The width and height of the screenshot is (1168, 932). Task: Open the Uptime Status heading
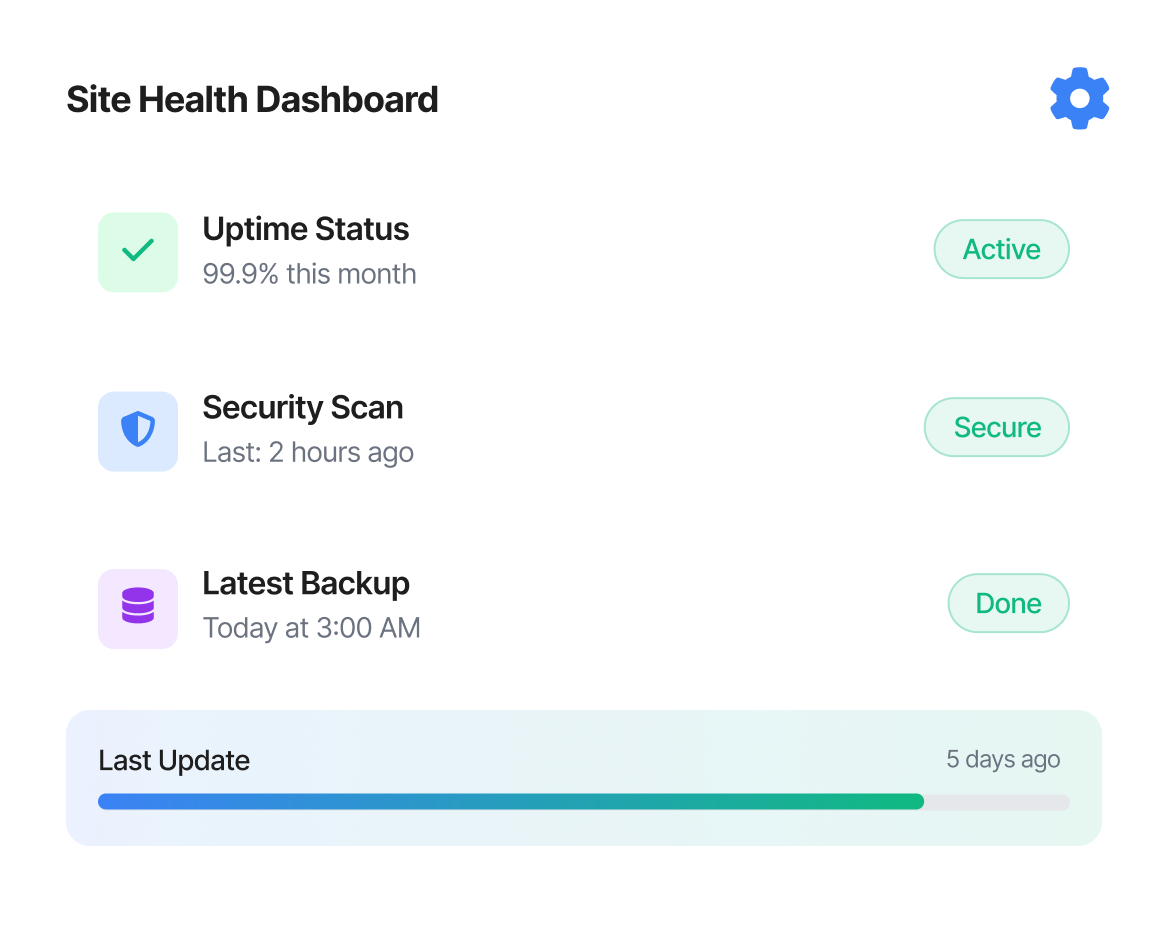point(305,229)
